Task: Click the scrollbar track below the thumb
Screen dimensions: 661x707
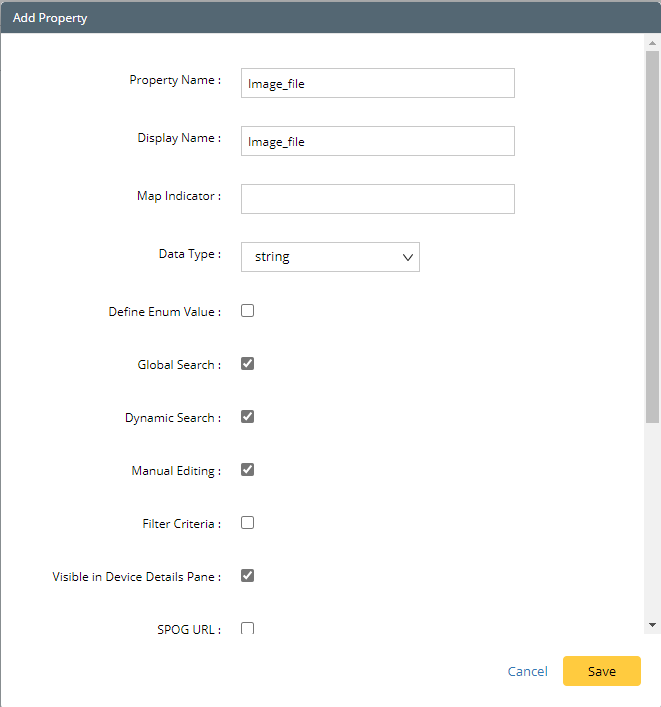Action: click(653, 520)
